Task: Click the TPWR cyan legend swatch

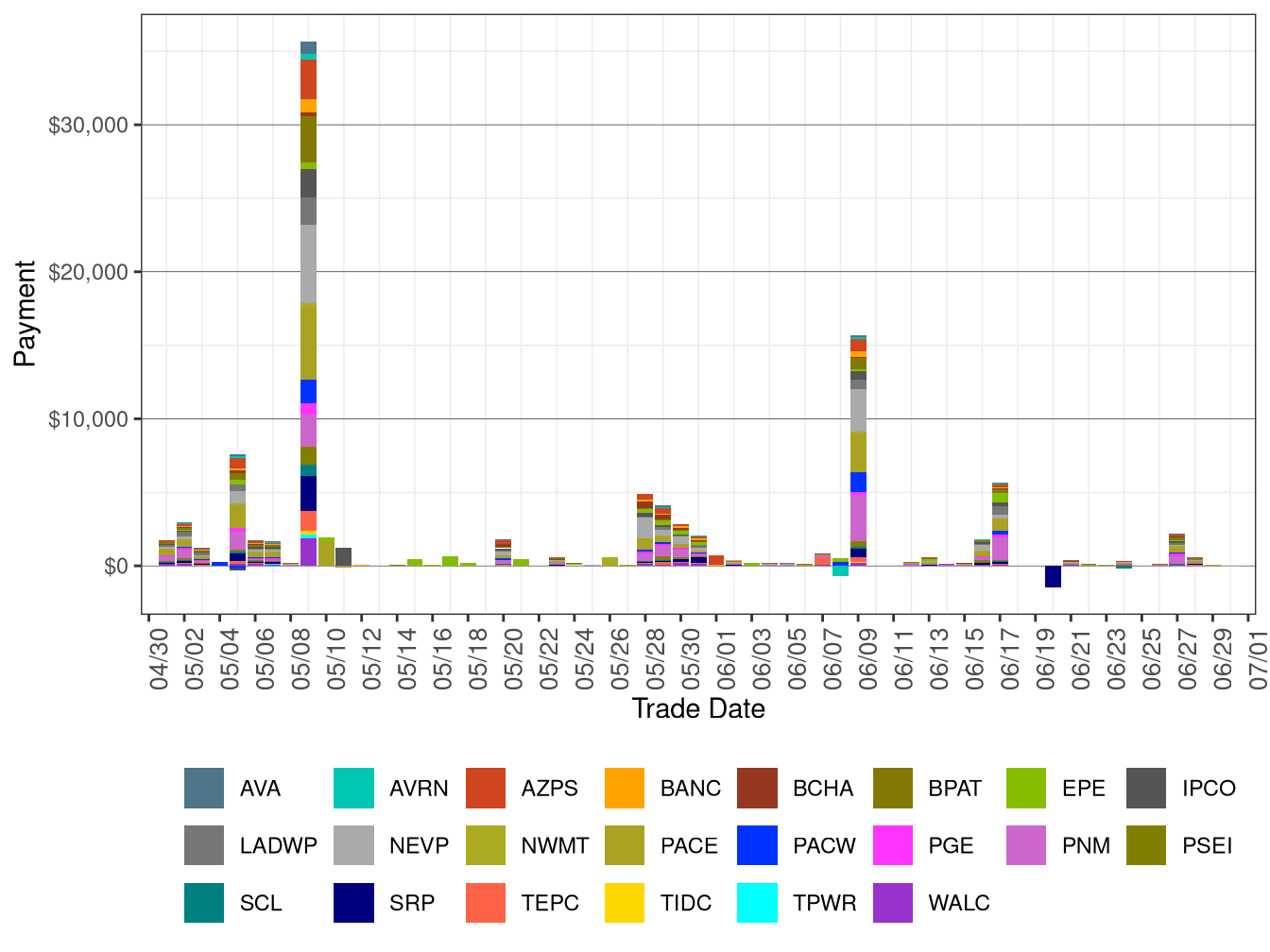Action: click(757, 903)
